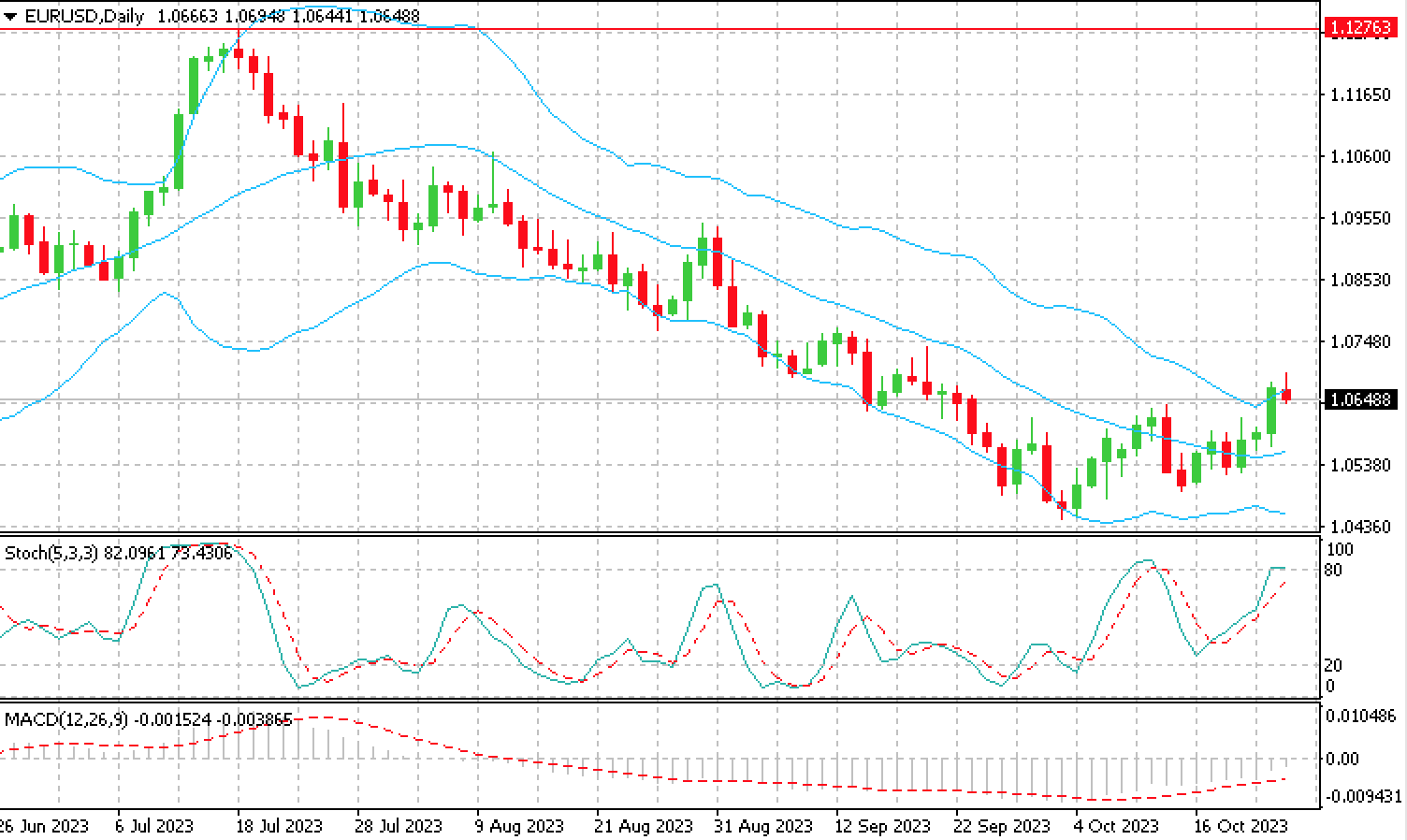
Task: Select the Stochastic 20 level label
Action: [1335, 665]
